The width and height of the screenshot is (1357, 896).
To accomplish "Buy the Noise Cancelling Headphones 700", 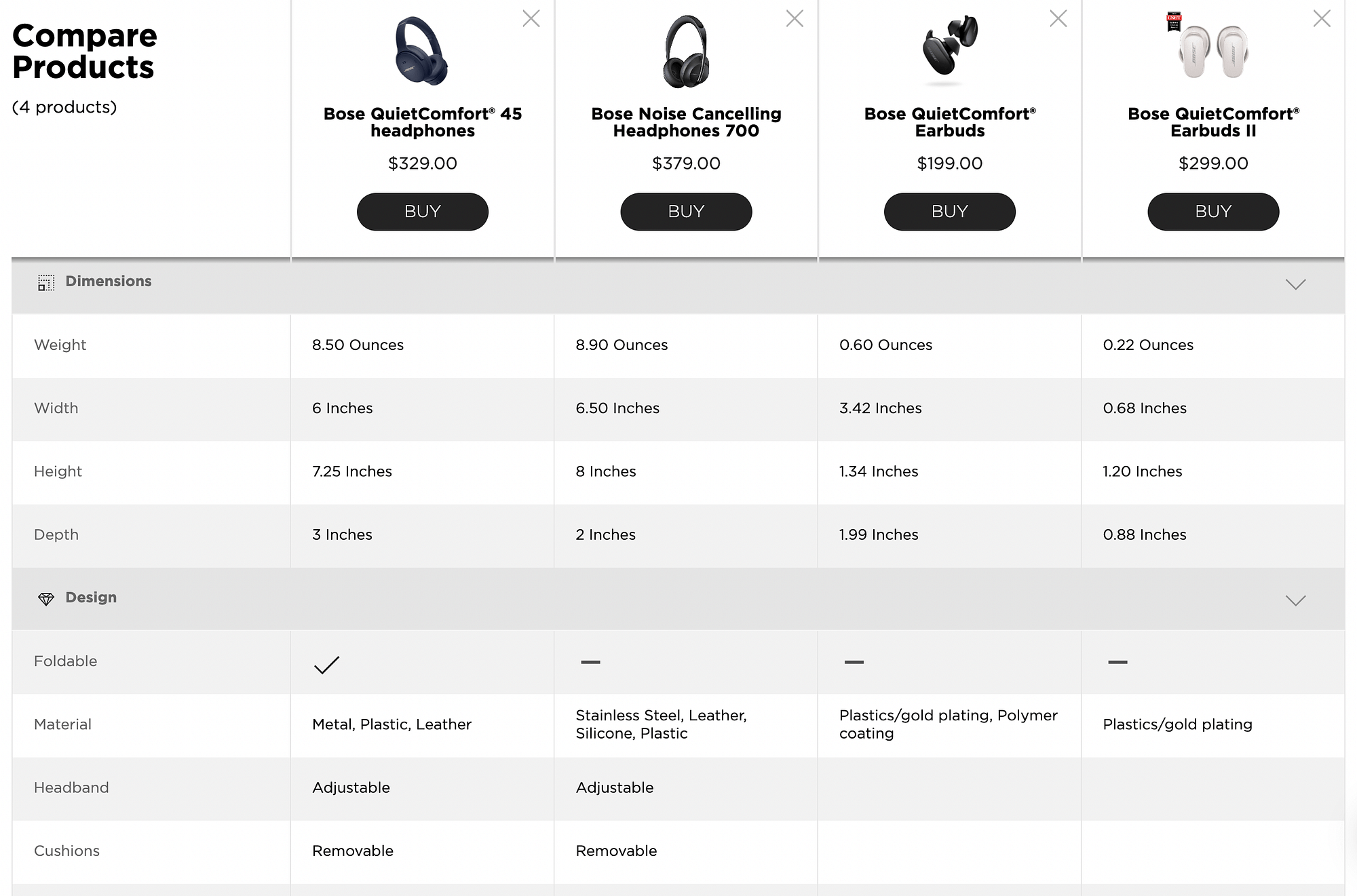I will pyautogui.click(x=686, y=212).
